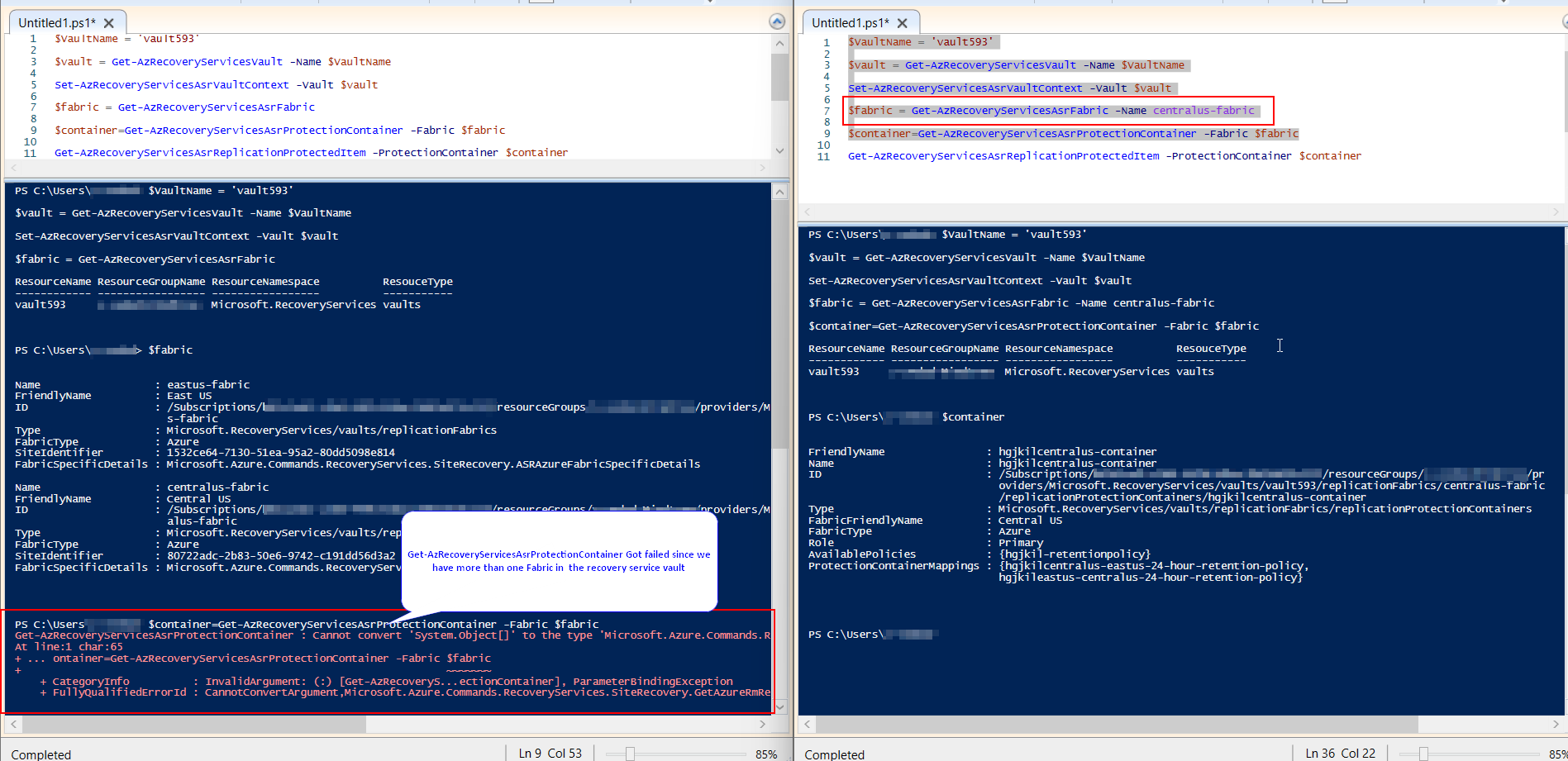The image size is (1568, 761).
Task: Click the left console's horizontal scrollbar thumb
Action: tap(194, 724)
